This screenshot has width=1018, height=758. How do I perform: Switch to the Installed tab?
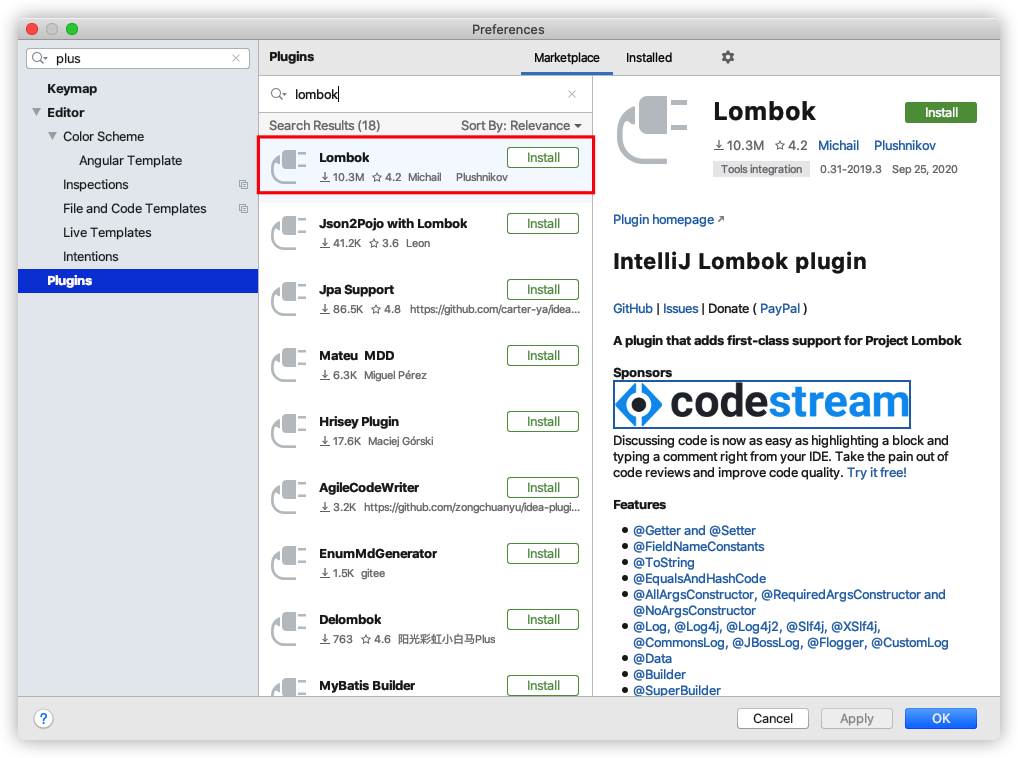click(x=649, y=58)
